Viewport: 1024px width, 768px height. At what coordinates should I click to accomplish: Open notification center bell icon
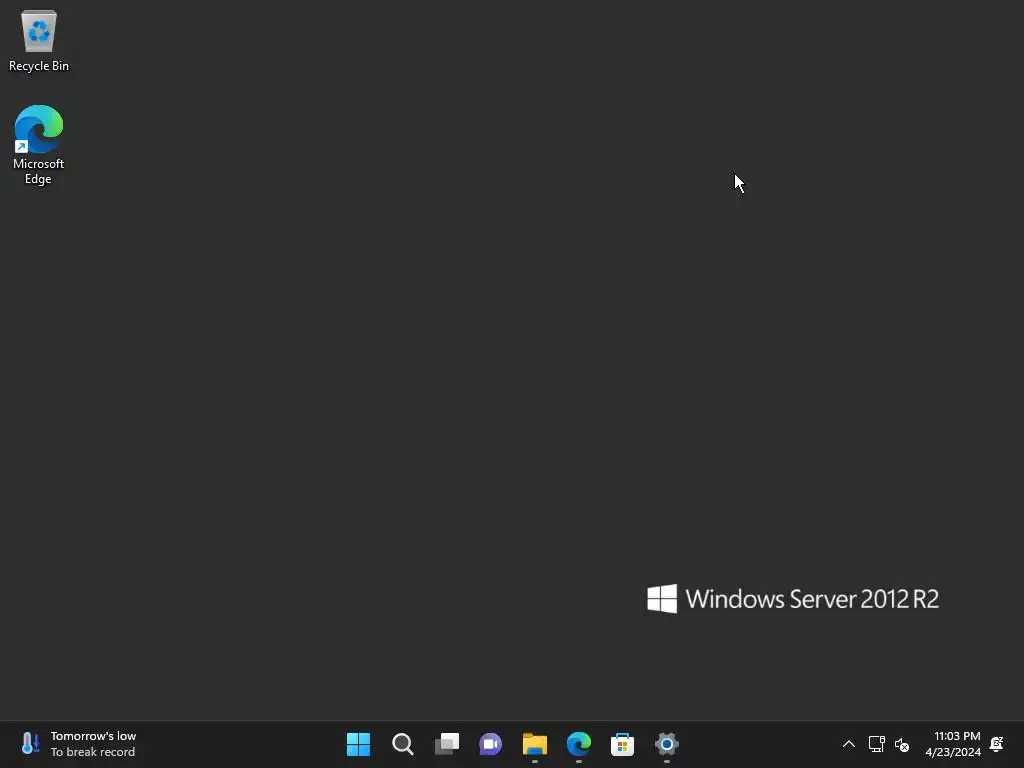[x=997, y=744]
